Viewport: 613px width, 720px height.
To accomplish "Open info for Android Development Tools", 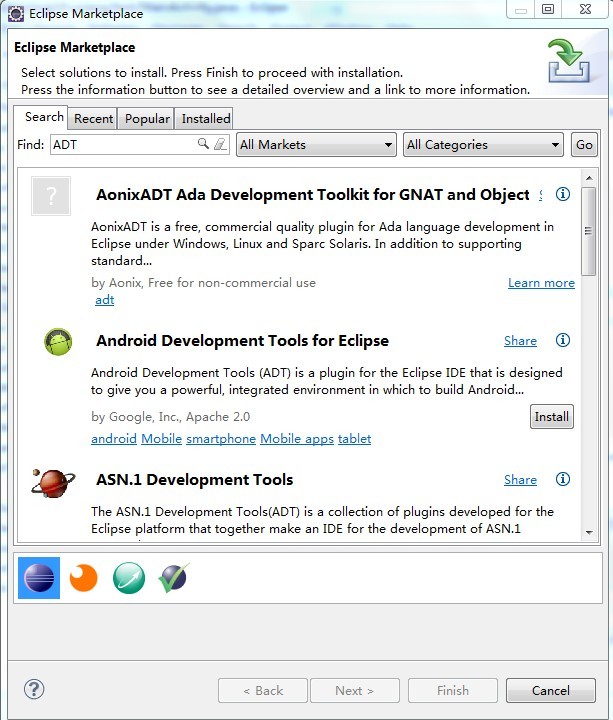I will (562, 340).
